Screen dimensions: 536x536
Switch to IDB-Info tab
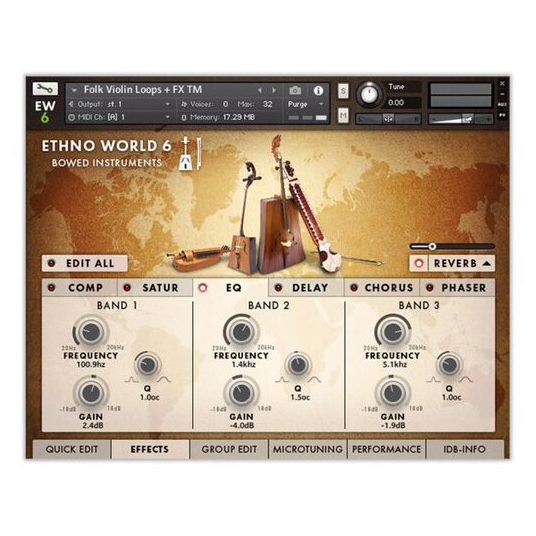tap(465, 449)
